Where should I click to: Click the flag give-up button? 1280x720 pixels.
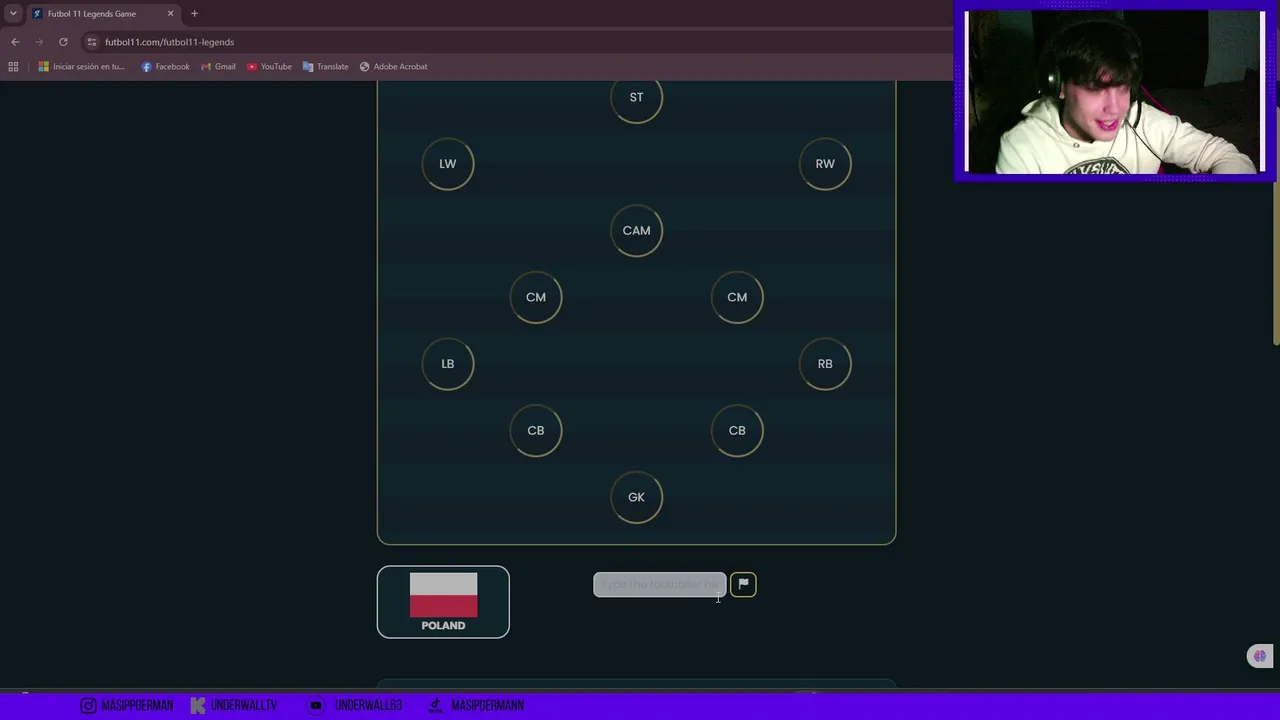743,584
